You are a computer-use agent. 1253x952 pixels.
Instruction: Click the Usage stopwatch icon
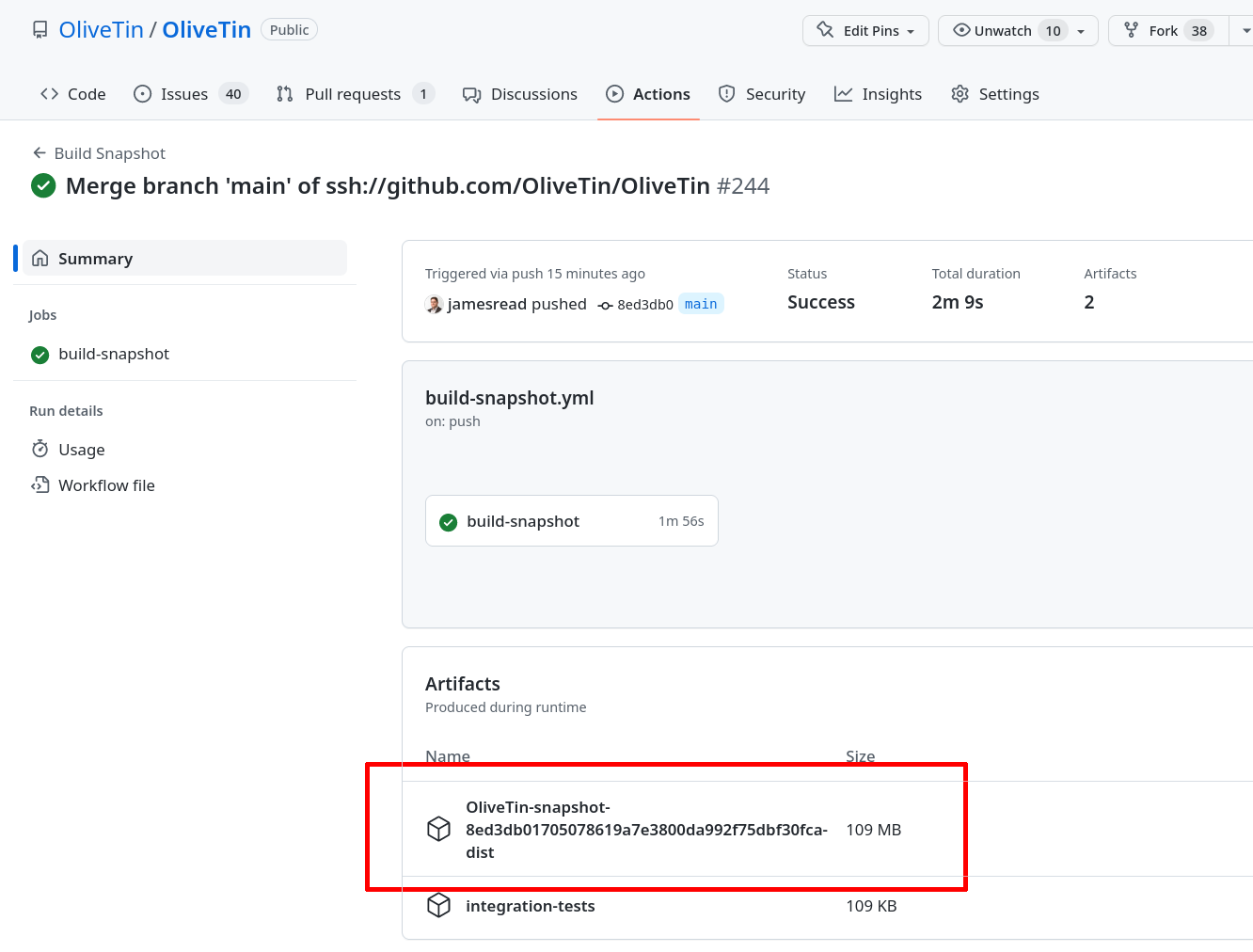tap(40, 449)
